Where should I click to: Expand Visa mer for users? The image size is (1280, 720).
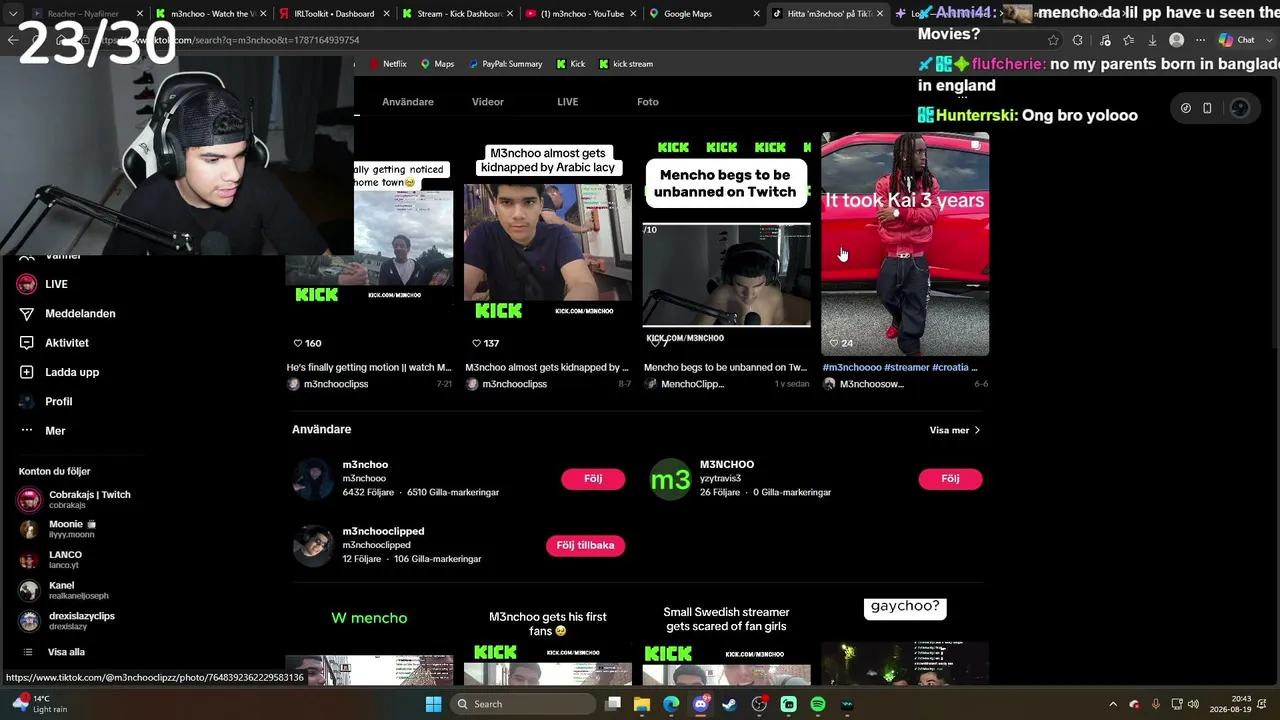(x=955, y=430)
